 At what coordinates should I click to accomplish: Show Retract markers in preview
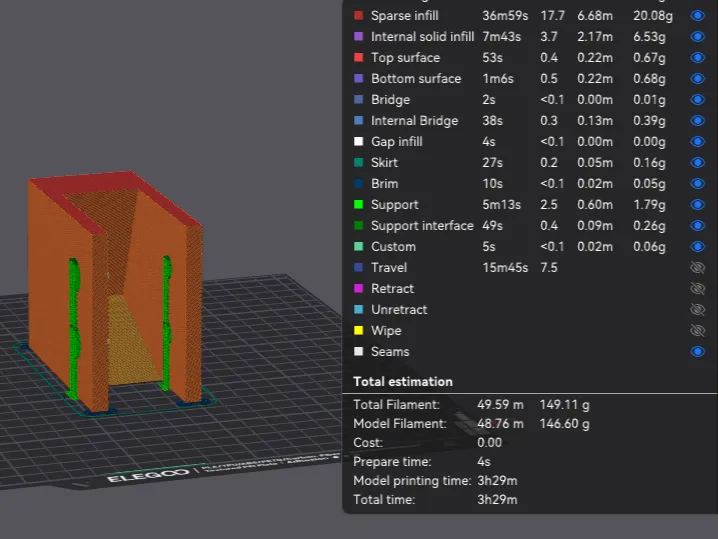(x=697, y=289)
